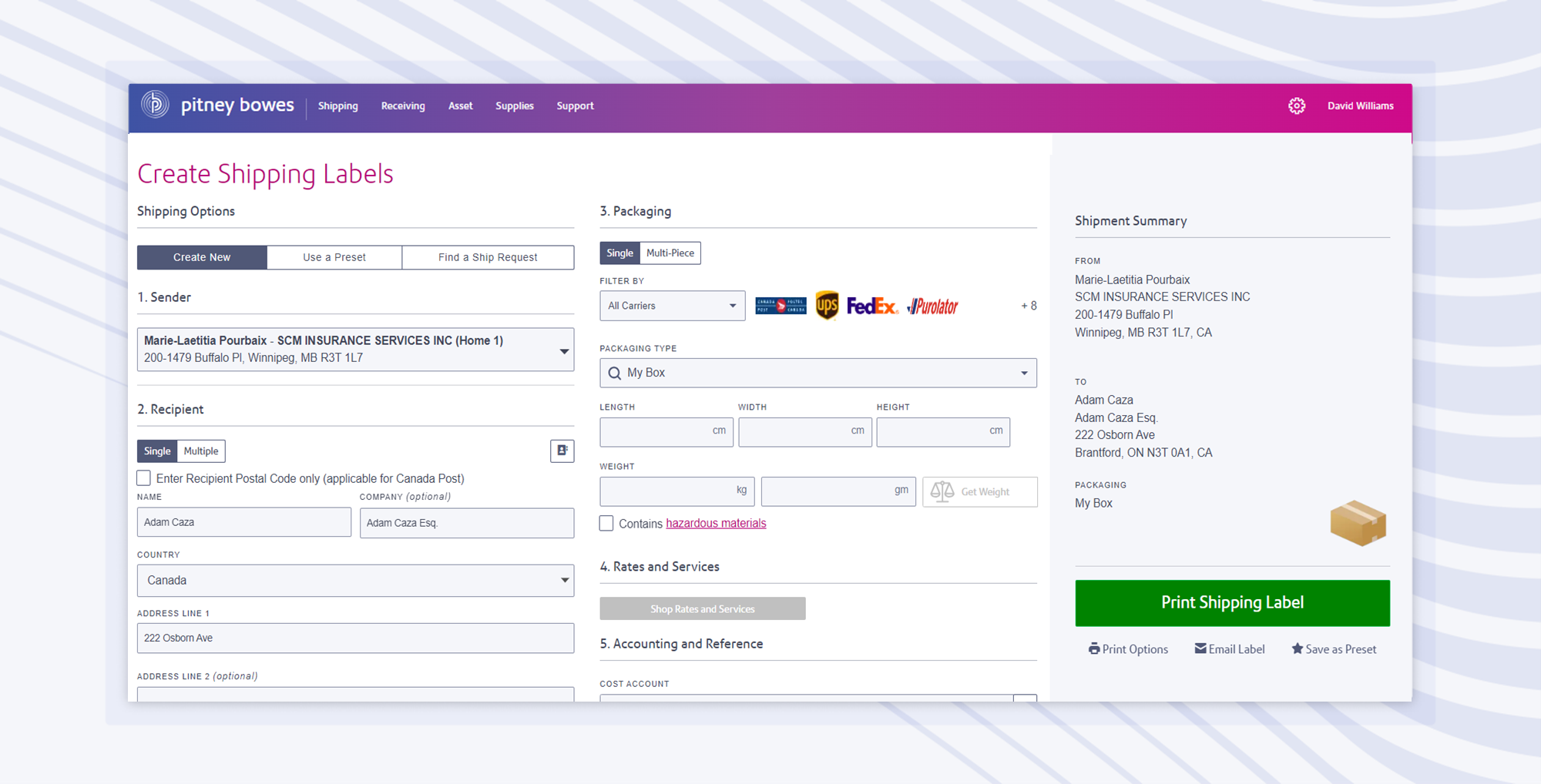Open the Shipping menu
Viewport: 1541px width, 784px height.
point(338,106)
